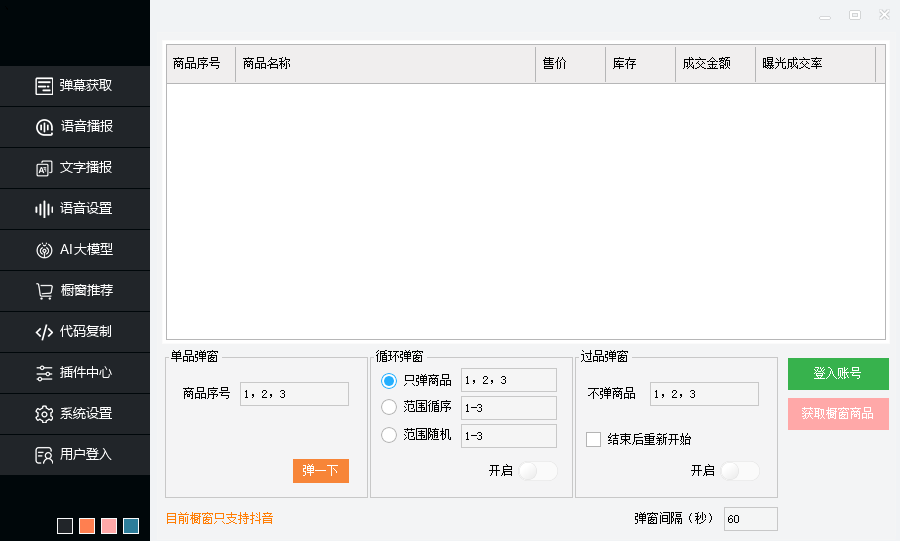Open 插件中心 via sliders icon

pyautogui.click(x=44, y=373)
